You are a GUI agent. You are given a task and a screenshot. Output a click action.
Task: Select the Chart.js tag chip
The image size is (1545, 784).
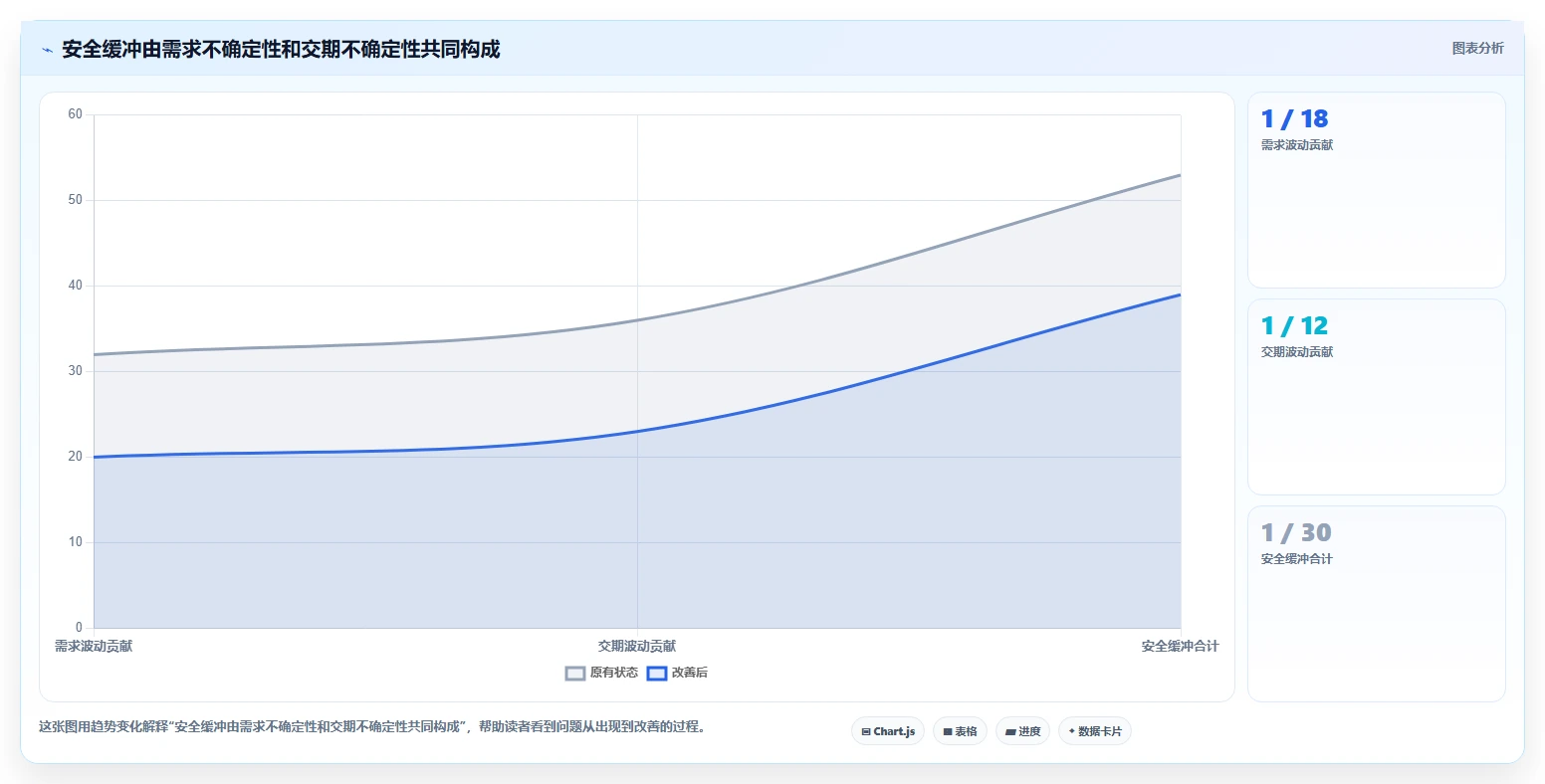pyautogui.click(x=888, y=731)
